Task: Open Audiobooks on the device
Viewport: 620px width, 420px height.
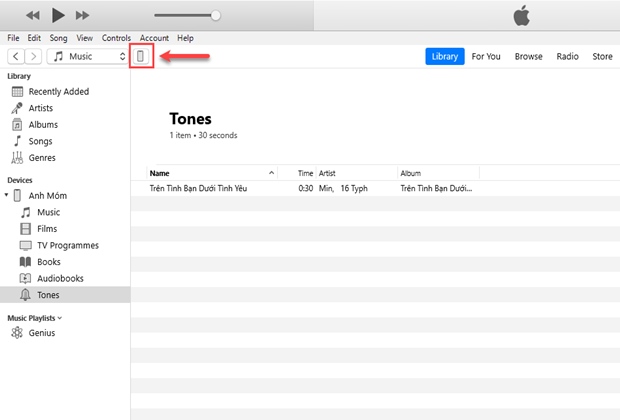Action: click(60, 278)
